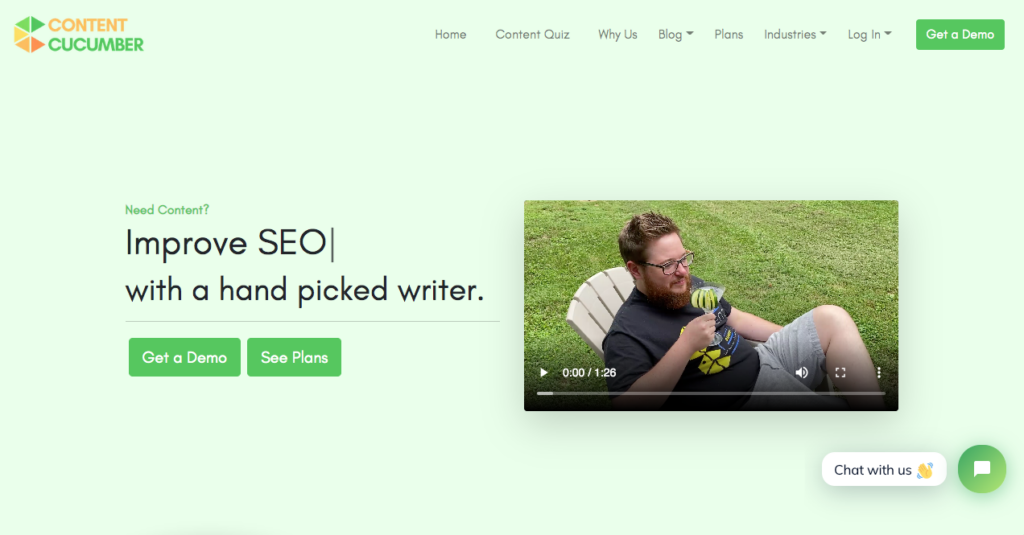Click the Need Content? label
This screenshot has height=535, width=1024.
tap(167, 210)
